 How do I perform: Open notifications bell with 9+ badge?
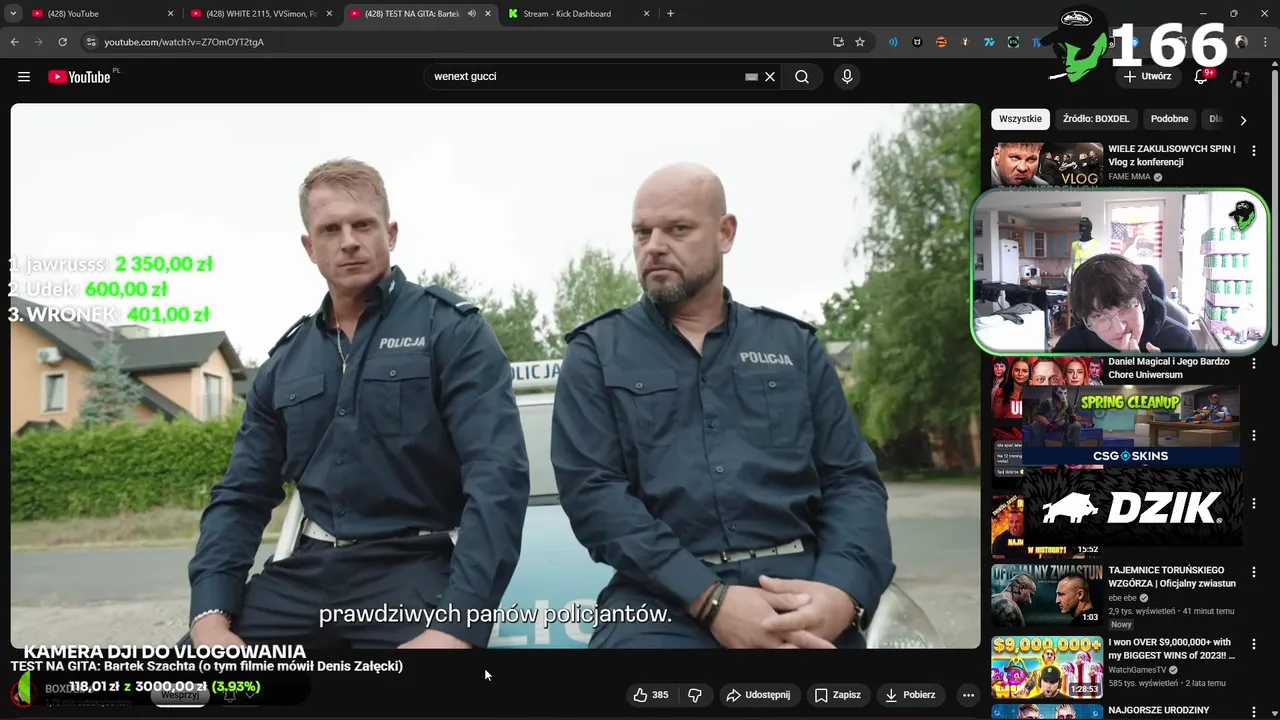[x=1202, y=77]
